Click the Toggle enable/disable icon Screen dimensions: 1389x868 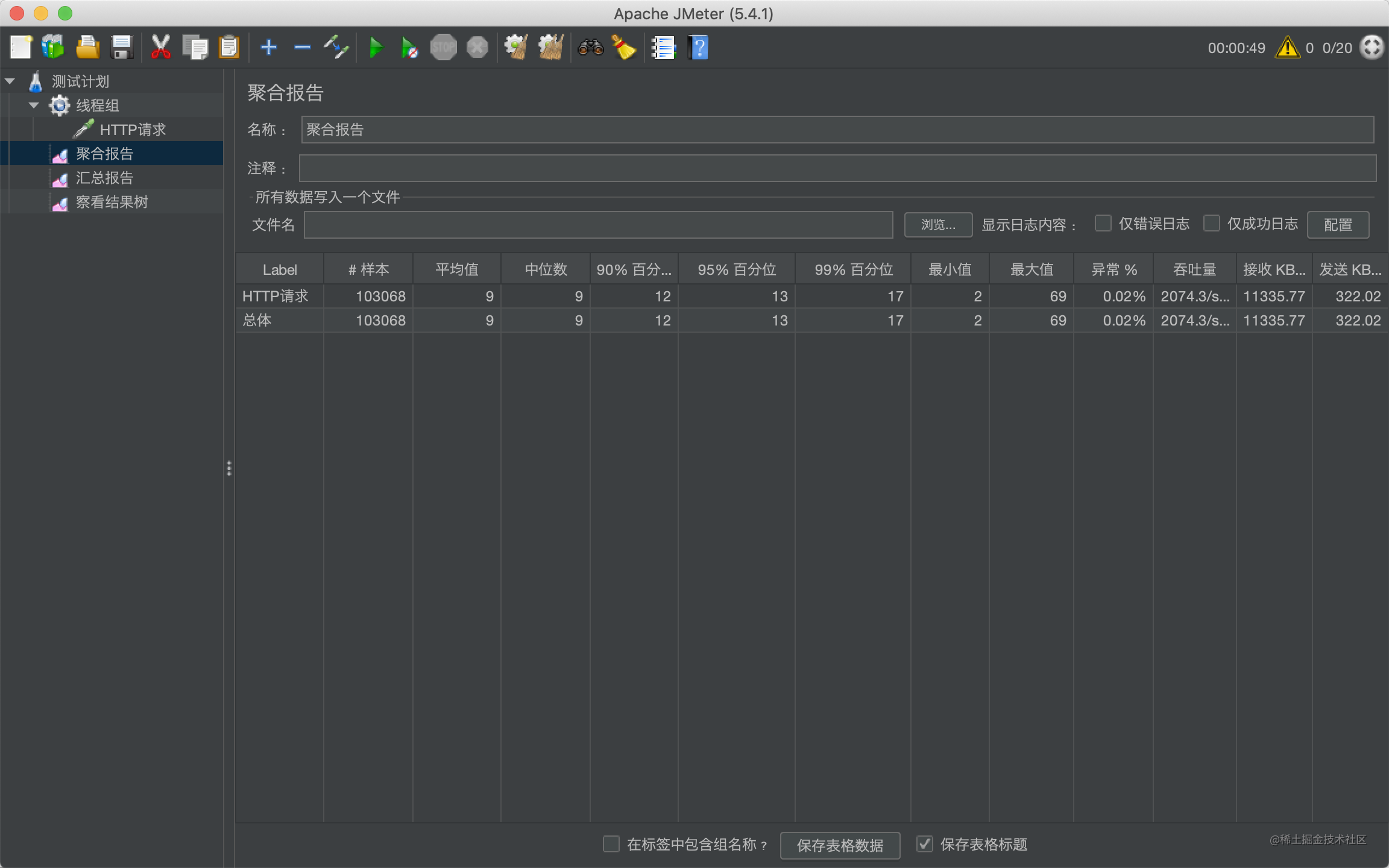tap(336, 47)
